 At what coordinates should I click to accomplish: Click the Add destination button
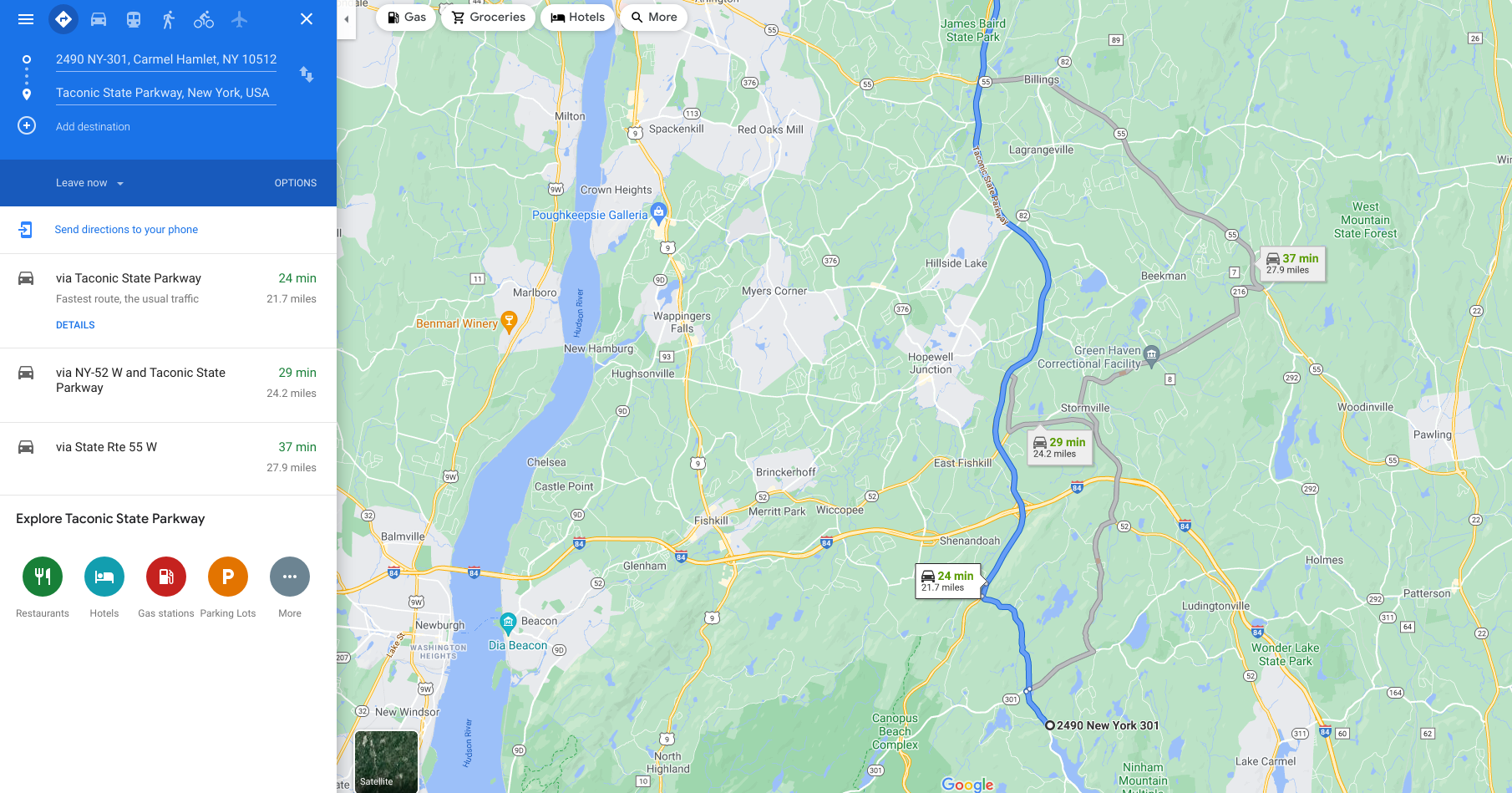click(x=93, y=127)
